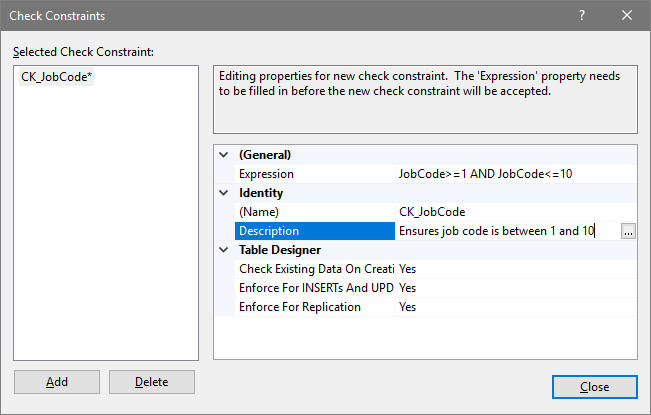651x415 pixels.
Task: Collapse the Table Designer section
Action: [x=224, y=250]
